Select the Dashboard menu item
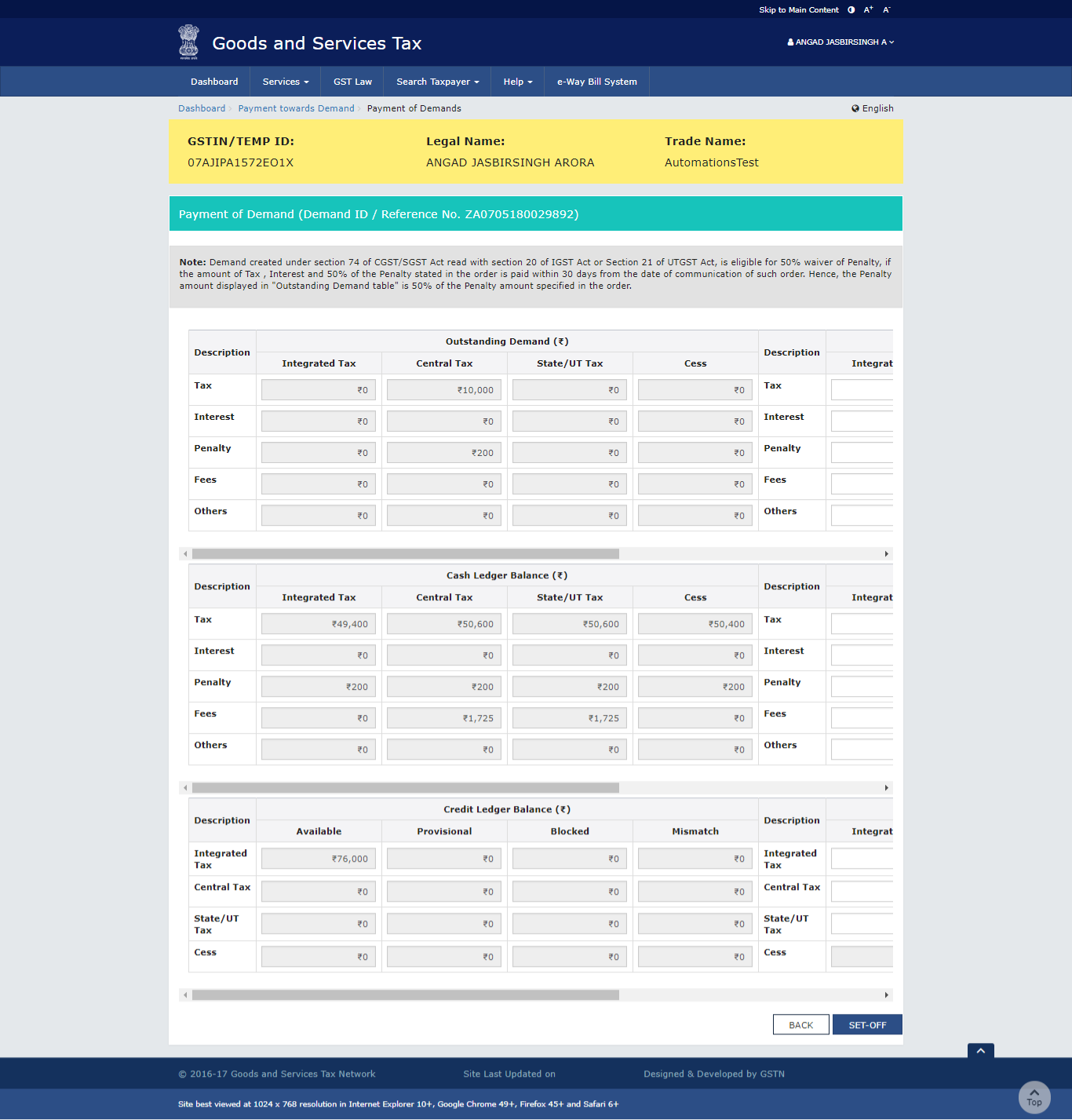The width and height of the screenshot is (1072, 1120). click(213, 81)
